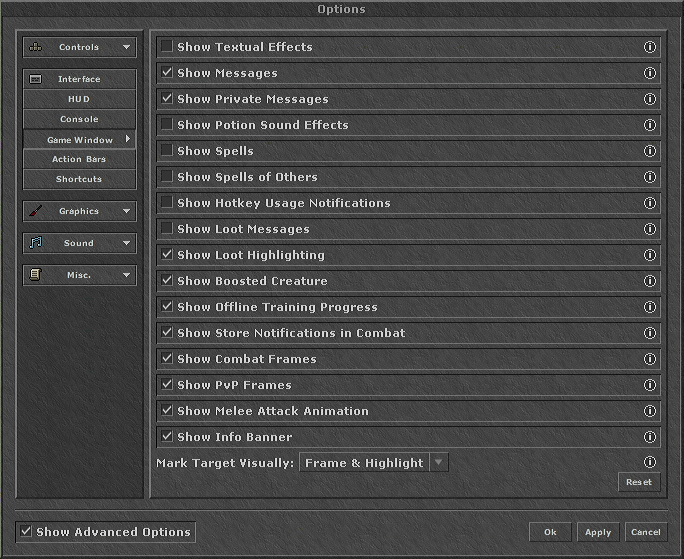The image size is (684, 559).
Task: Uncheck the Show Info Banner checkbox
Action: coord(167,436)
